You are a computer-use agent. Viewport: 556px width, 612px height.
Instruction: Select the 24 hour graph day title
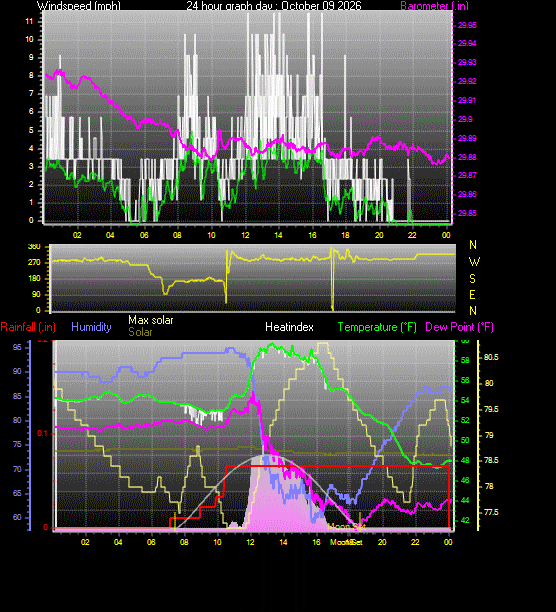[274, 6]
